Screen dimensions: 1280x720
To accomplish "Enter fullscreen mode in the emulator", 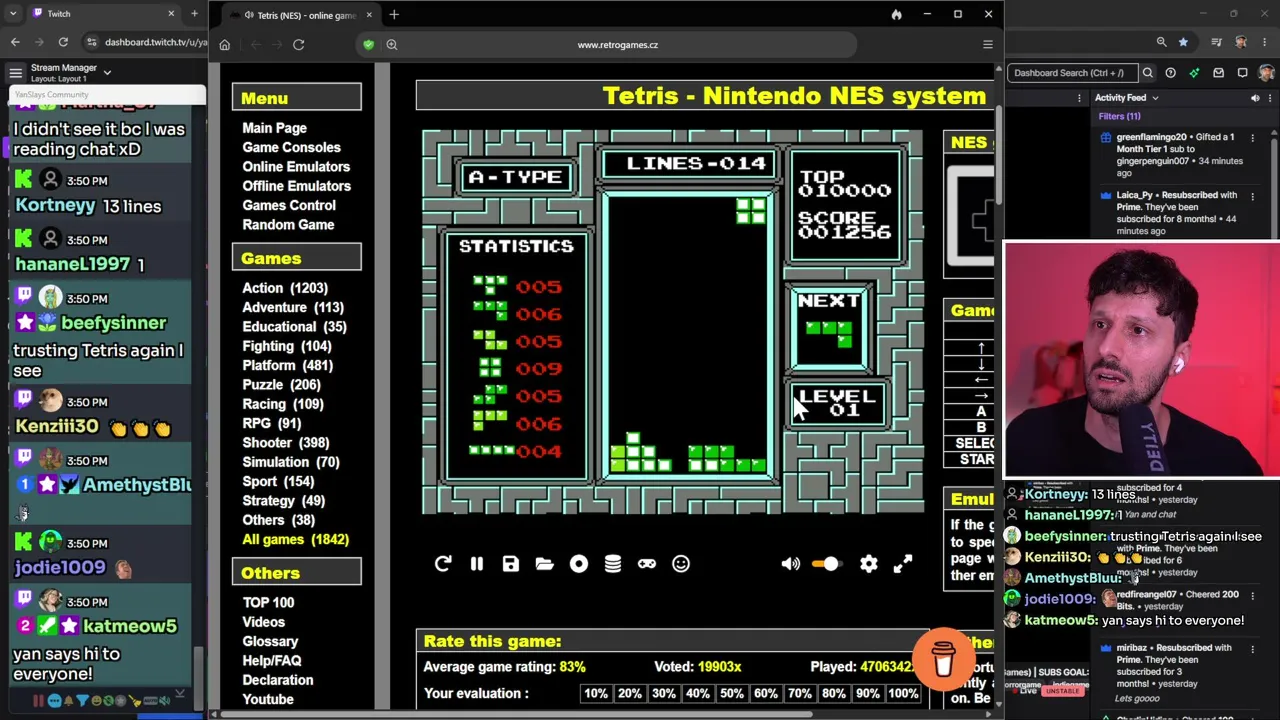I will [903, 564].
